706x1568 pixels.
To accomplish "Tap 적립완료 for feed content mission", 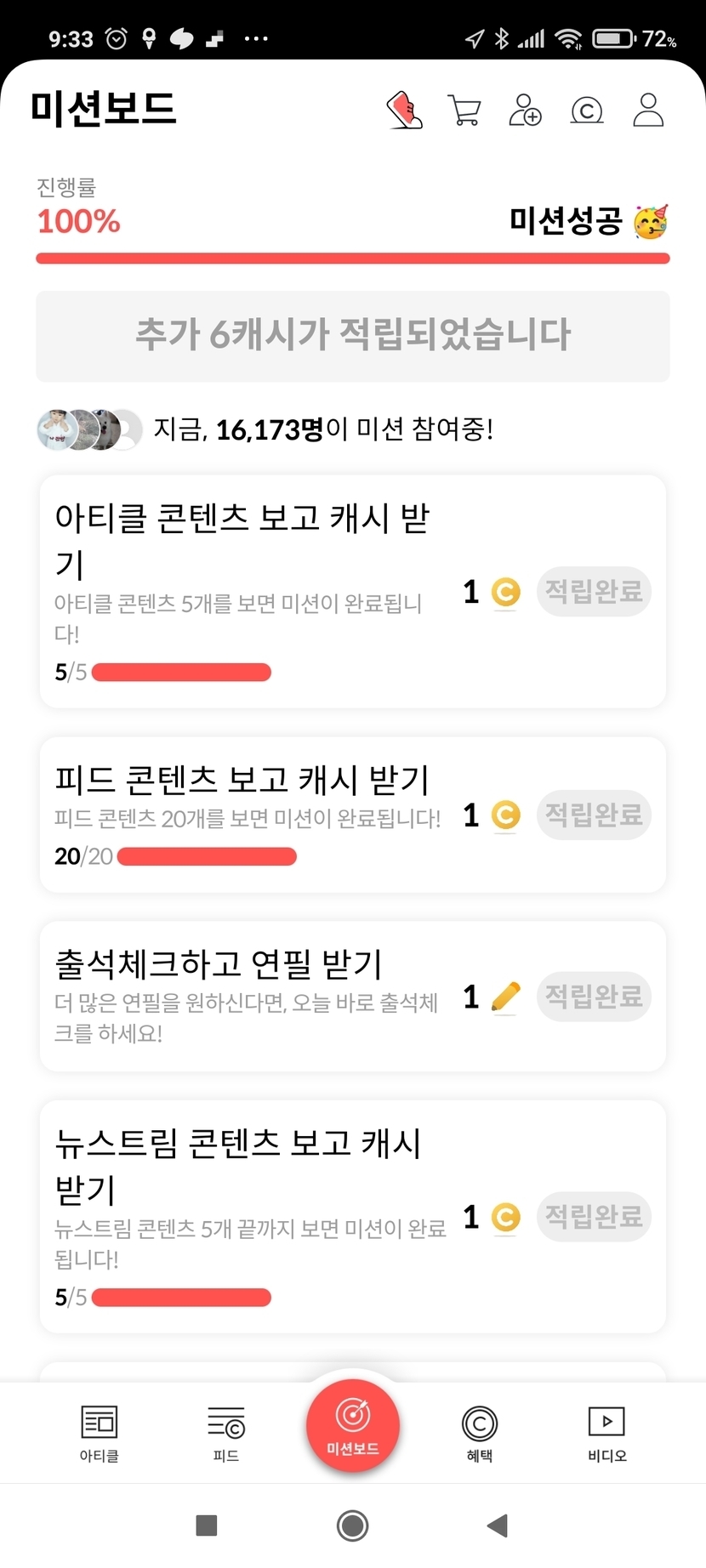I will click(594, 815).
